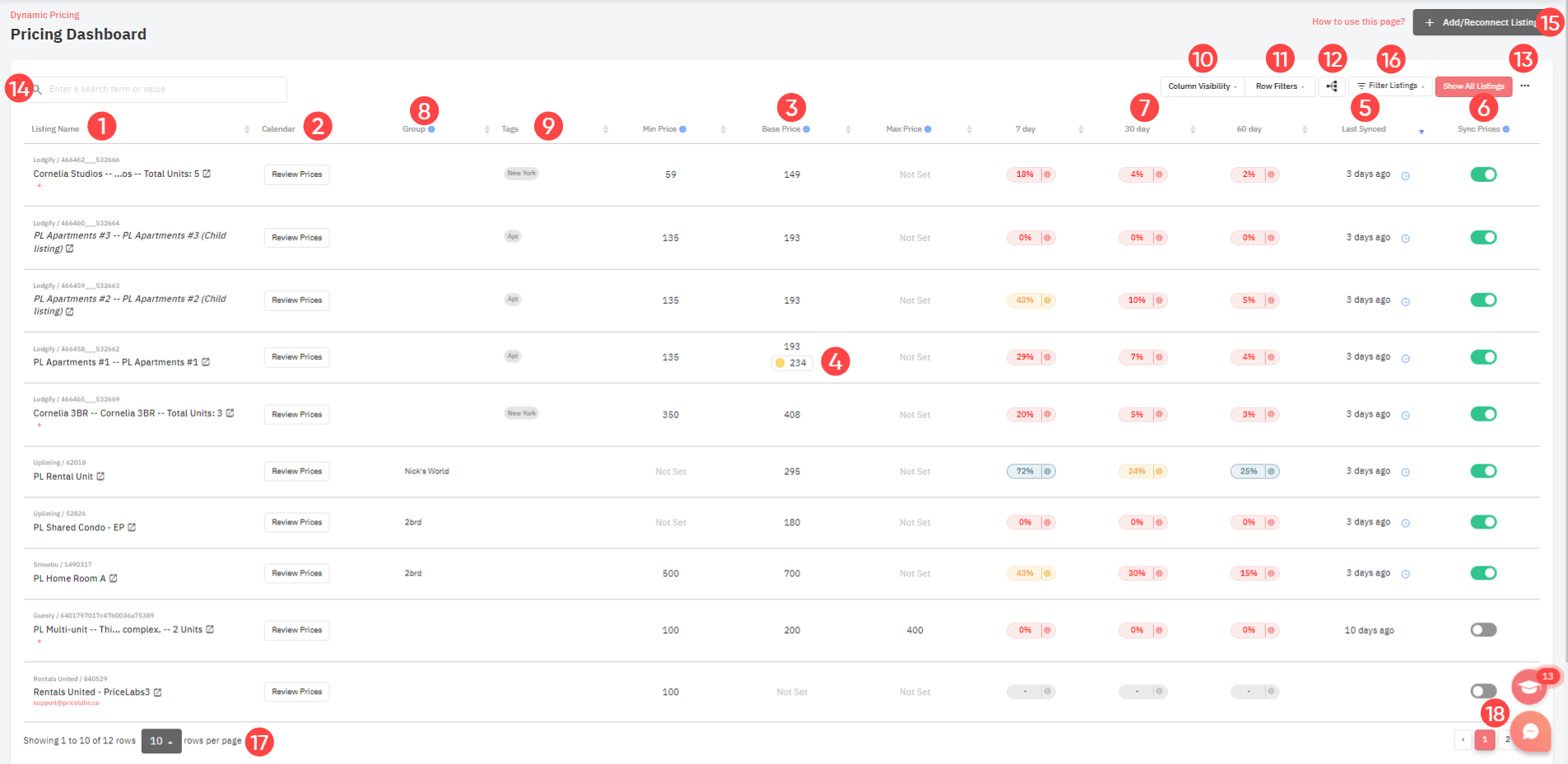Open the rows per page dropdown

(x=161, y=741)
